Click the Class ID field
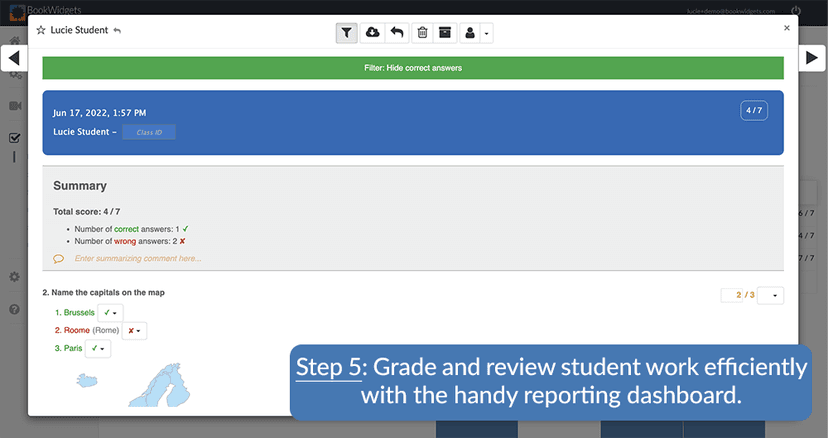 coord(149,132)
